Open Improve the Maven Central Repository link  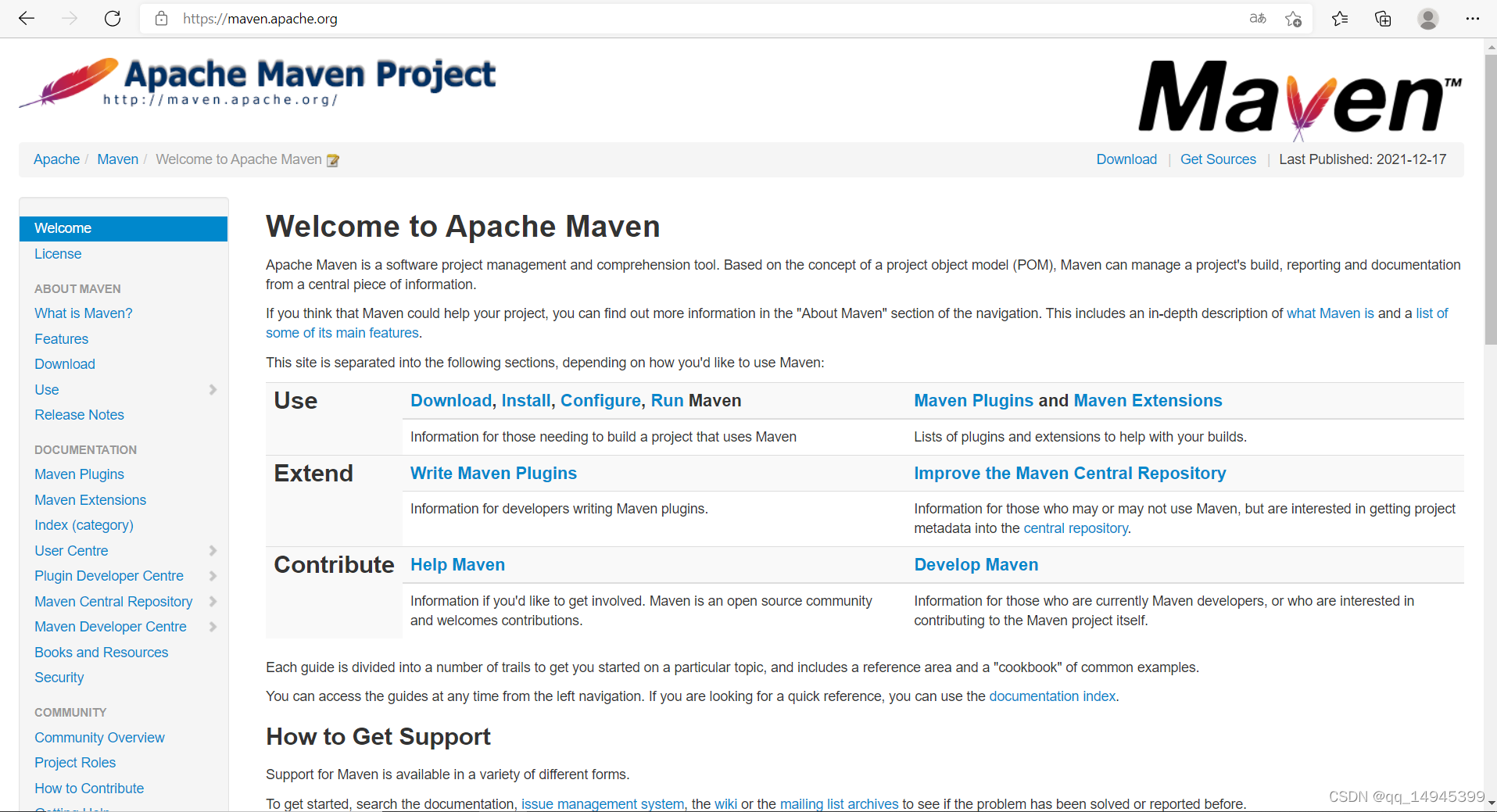pyautogui.click(x=1070, y=474)
